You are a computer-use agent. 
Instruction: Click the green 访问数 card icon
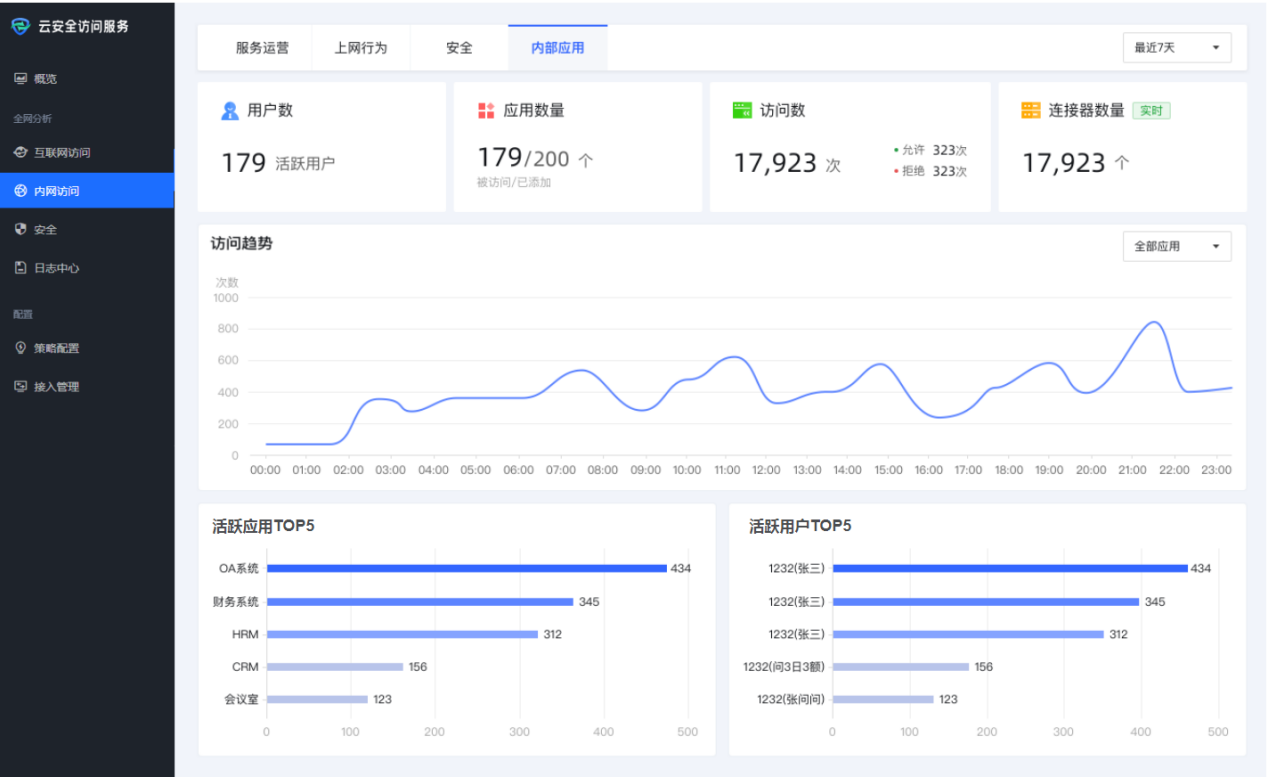[742, 111]
